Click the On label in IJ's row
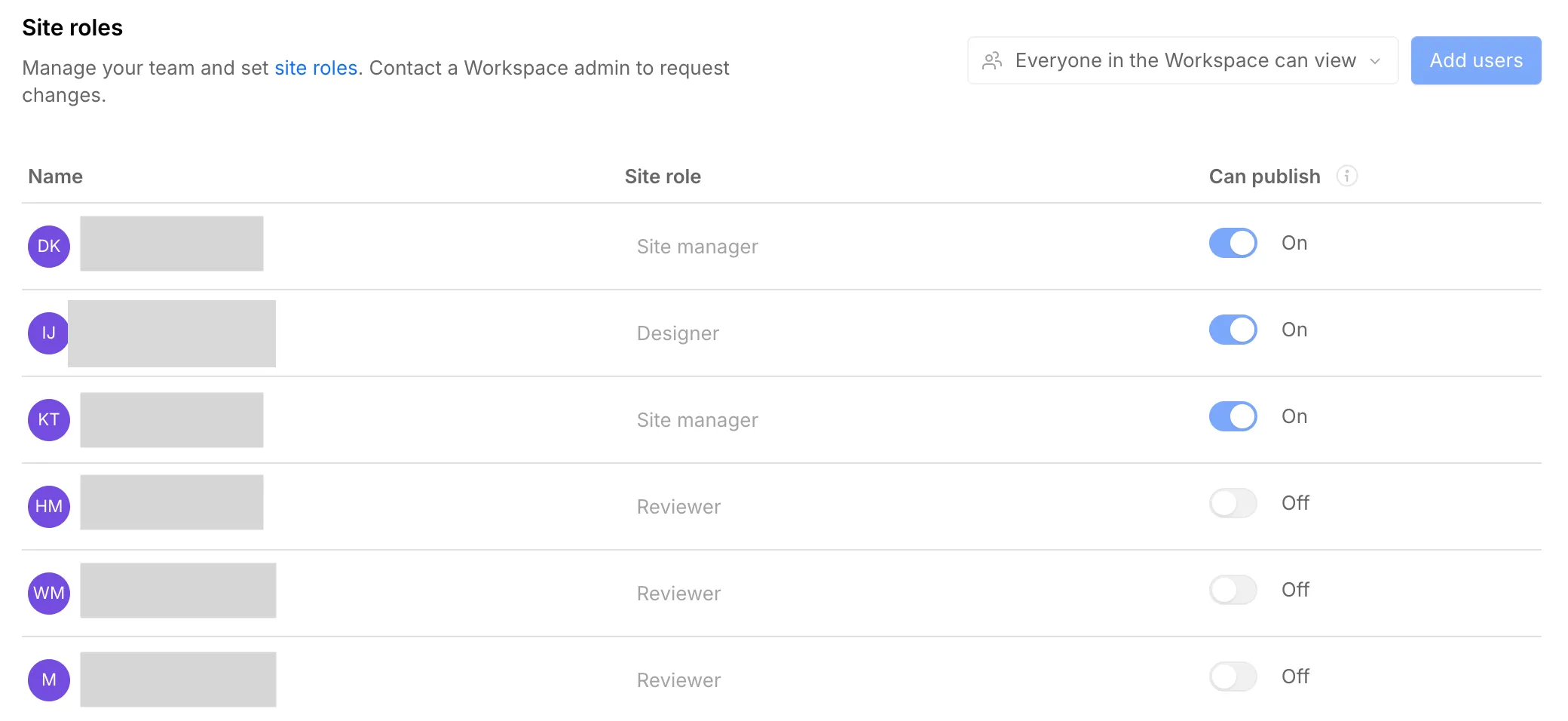1568x721 pixels. tap(1294, 330)
